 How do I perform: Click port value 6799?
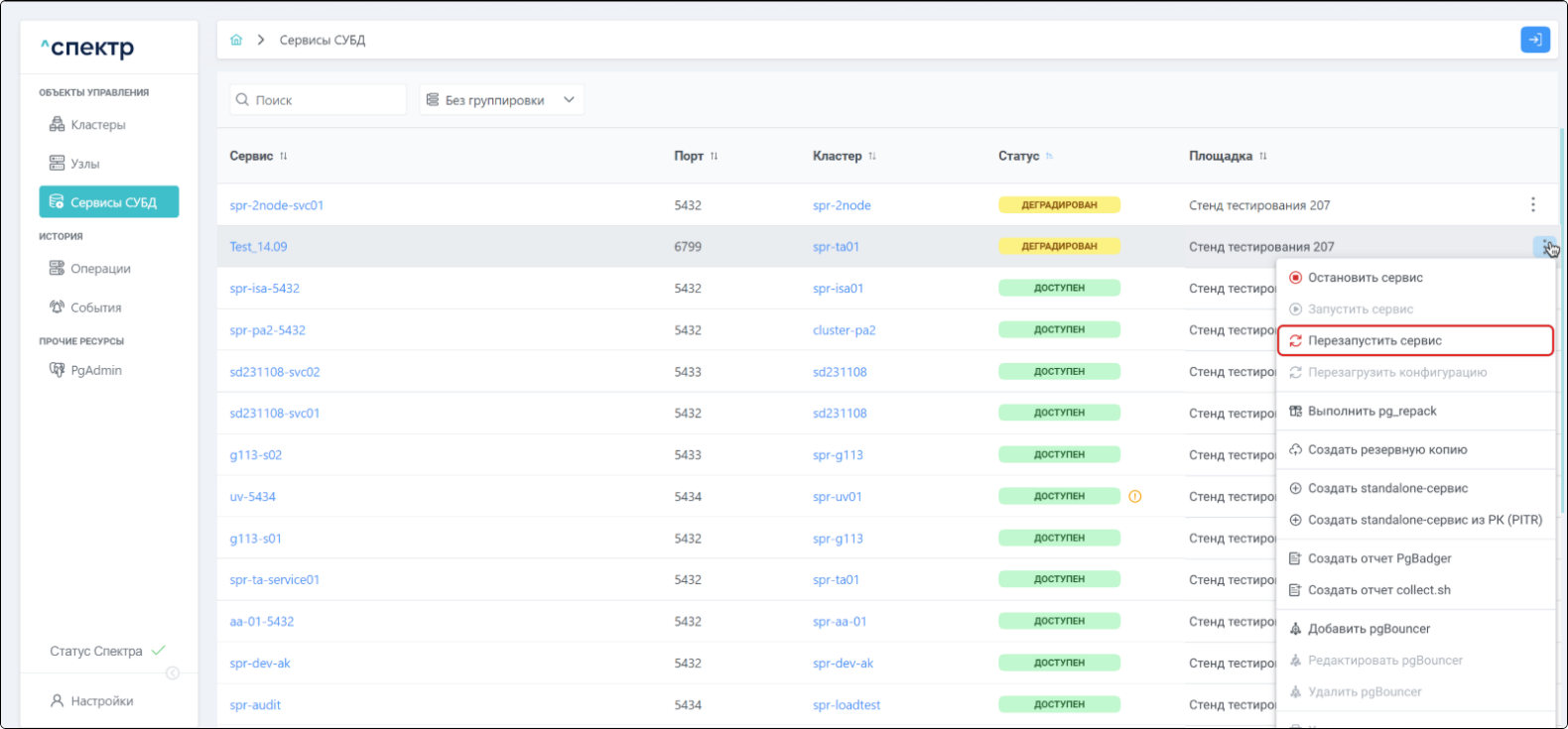tap(688, 247)
